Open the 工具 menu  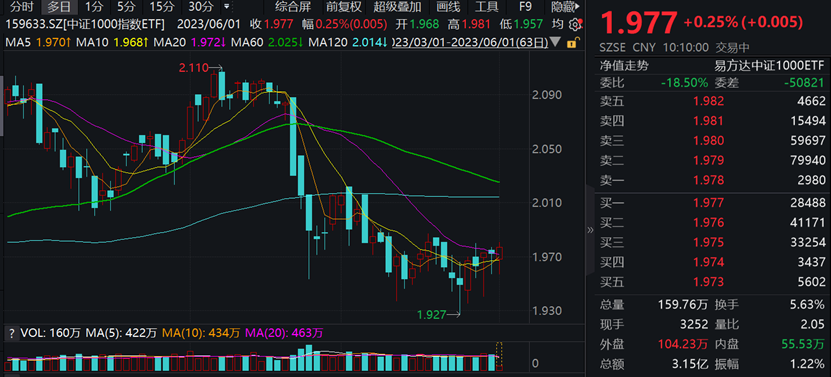tap(487, 7)
